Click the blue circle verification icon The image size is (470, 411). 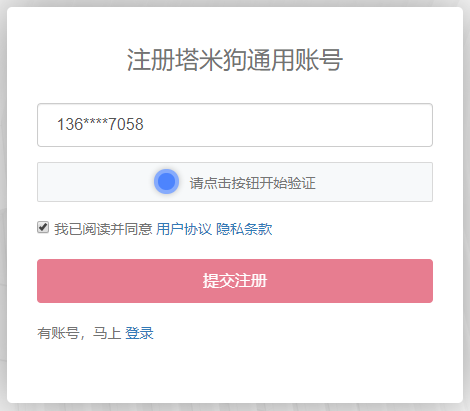click(166, 182)
